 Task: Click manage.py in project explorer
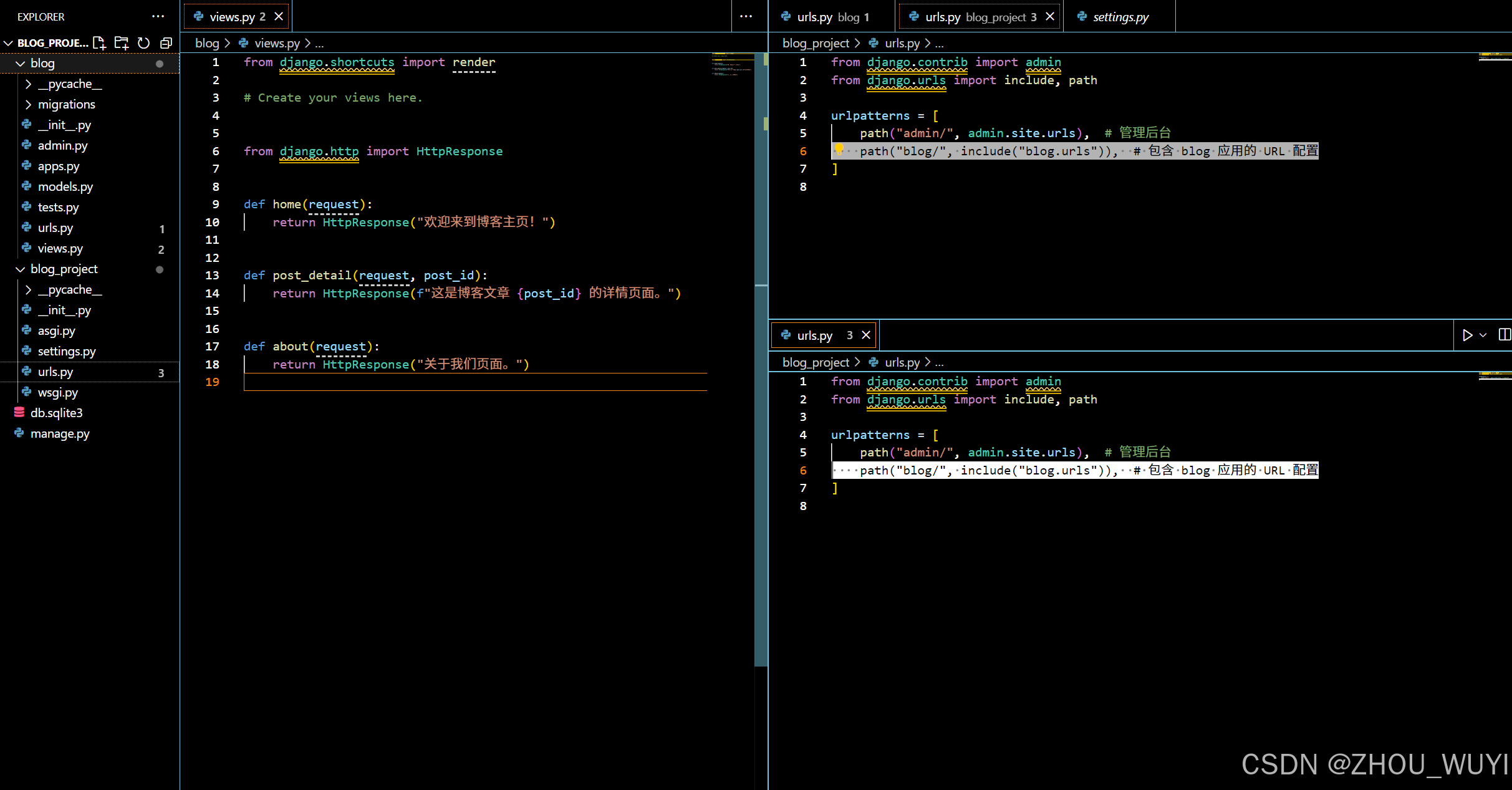click(61, 433)
